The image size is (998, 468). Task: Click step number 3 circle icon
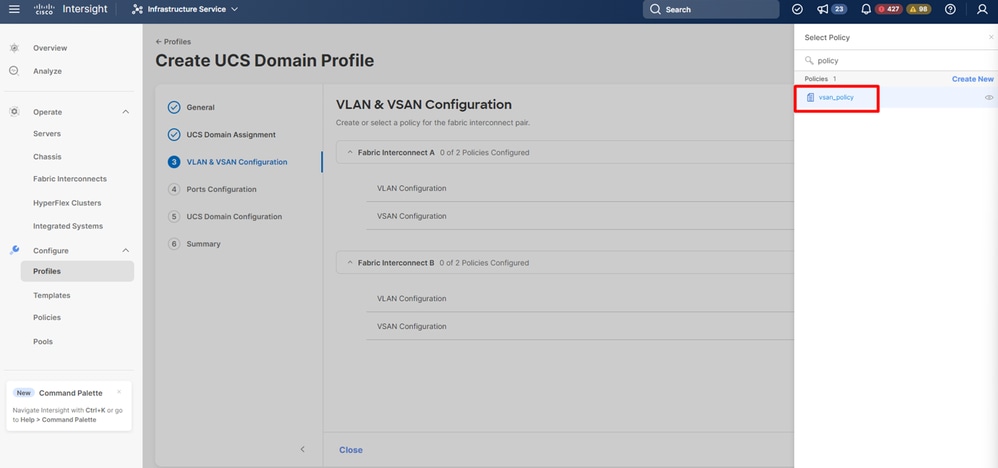point(174,162)
